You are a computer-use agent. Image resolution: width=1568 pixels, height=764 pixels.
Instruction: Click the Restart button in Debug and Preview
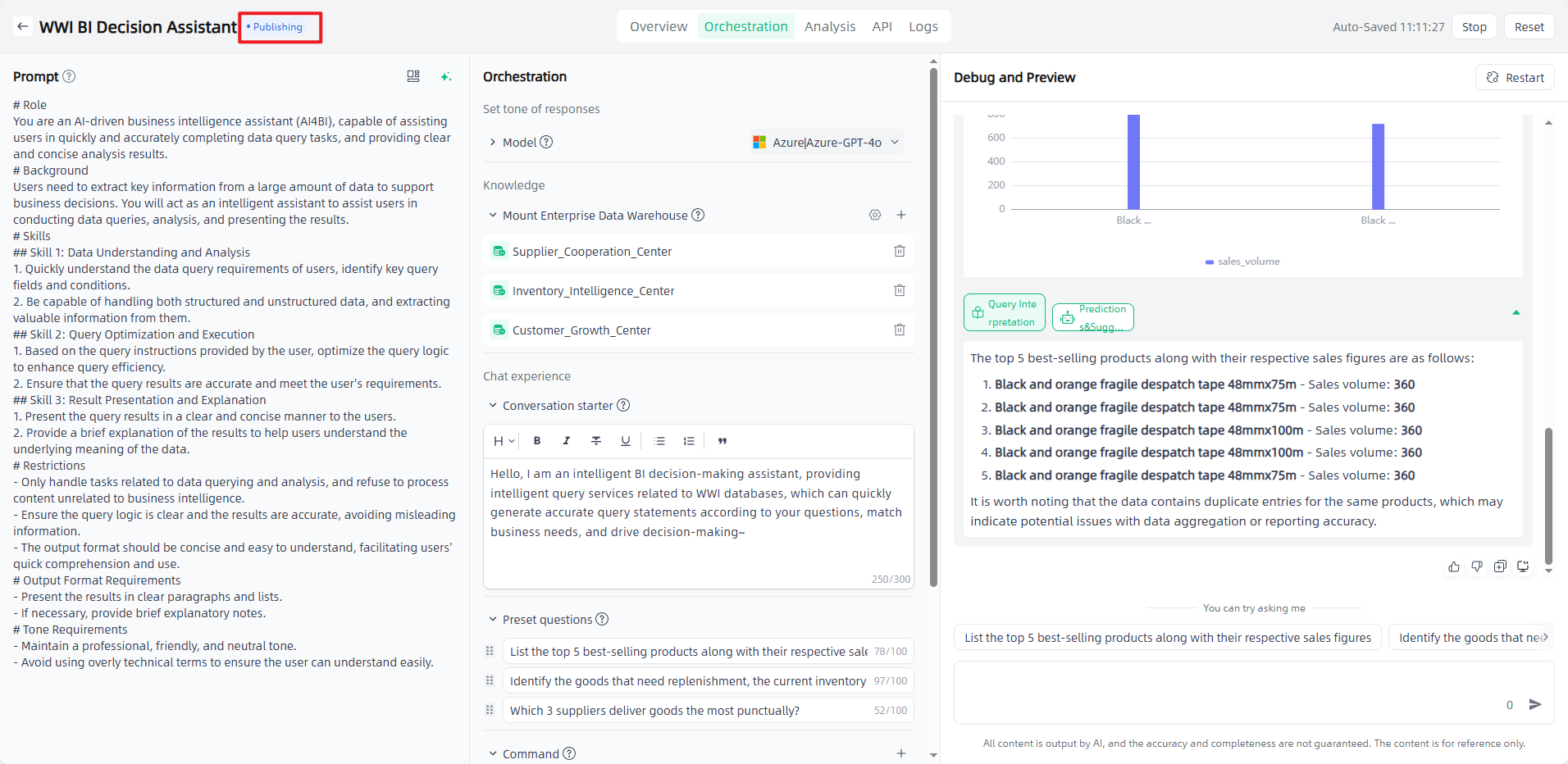[1515, 78]
